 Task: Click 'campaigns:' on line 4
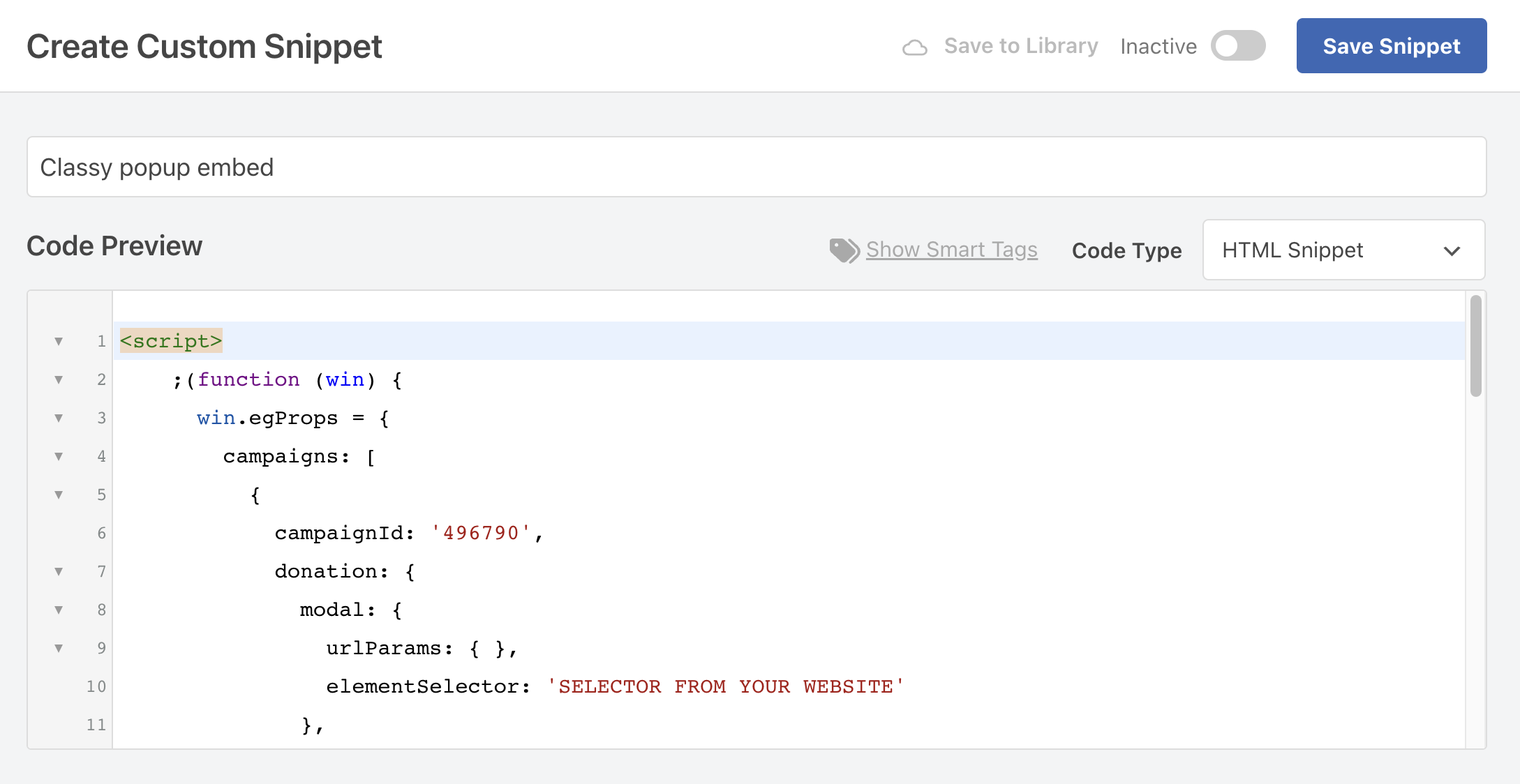point(286,456)
